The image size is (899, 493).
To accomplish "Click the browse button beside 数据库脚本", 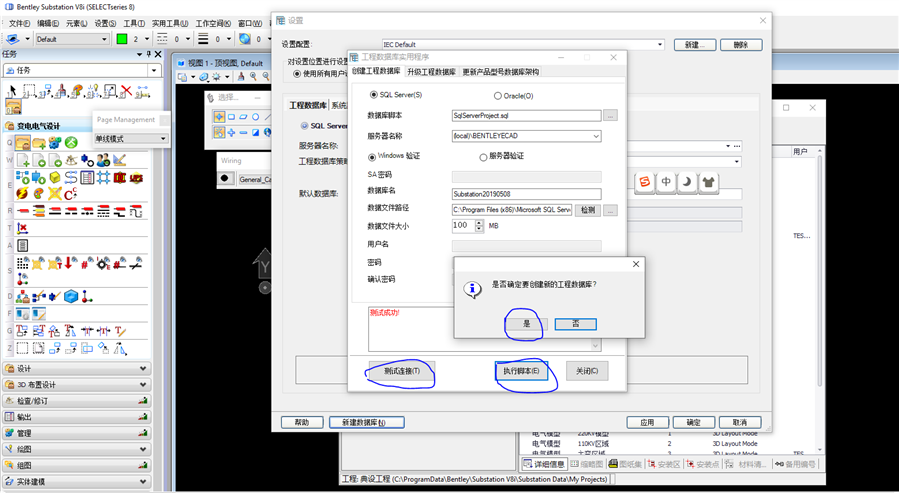I will coord(611,115).
